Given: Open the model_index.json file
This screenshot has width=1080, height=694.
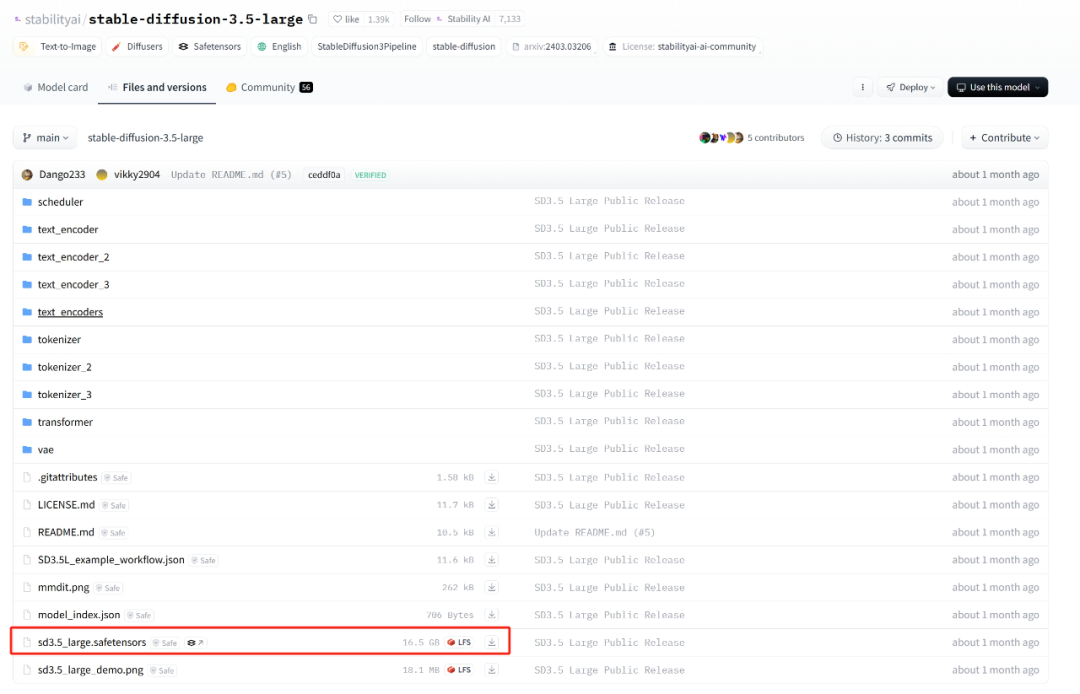Looking at the screenshot, I should (79, 616).
